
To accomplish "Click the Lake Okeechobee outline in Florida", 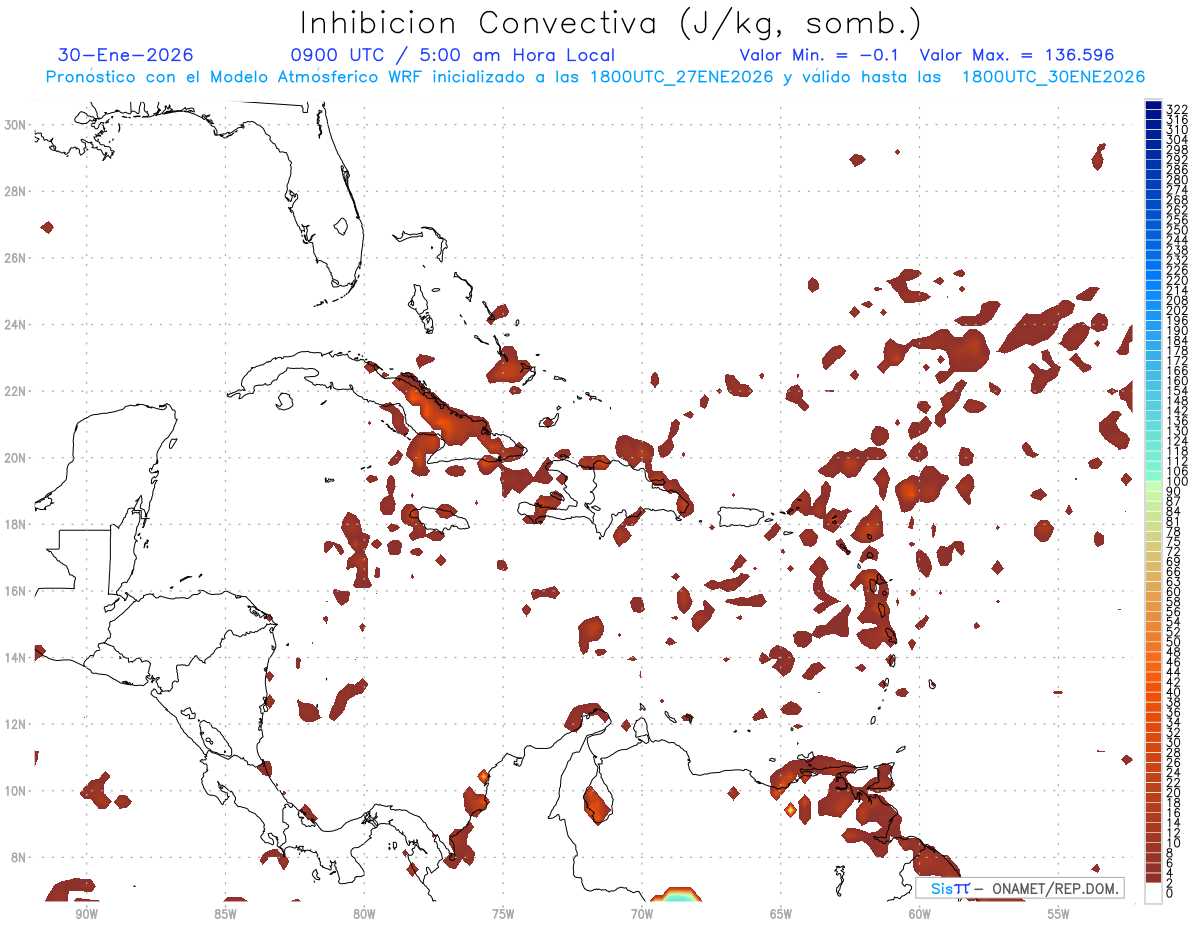I will click(341, 226).
